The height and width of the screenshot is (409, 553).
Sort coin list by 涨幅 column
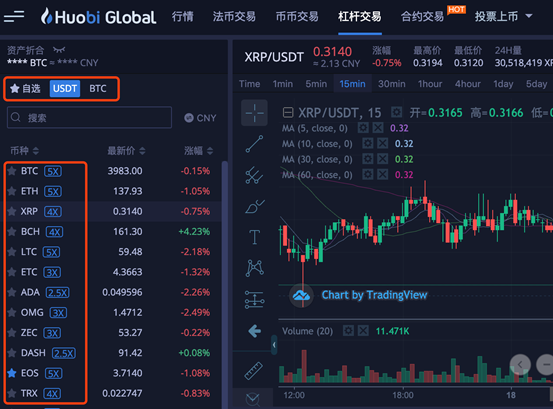click(199, 151)
